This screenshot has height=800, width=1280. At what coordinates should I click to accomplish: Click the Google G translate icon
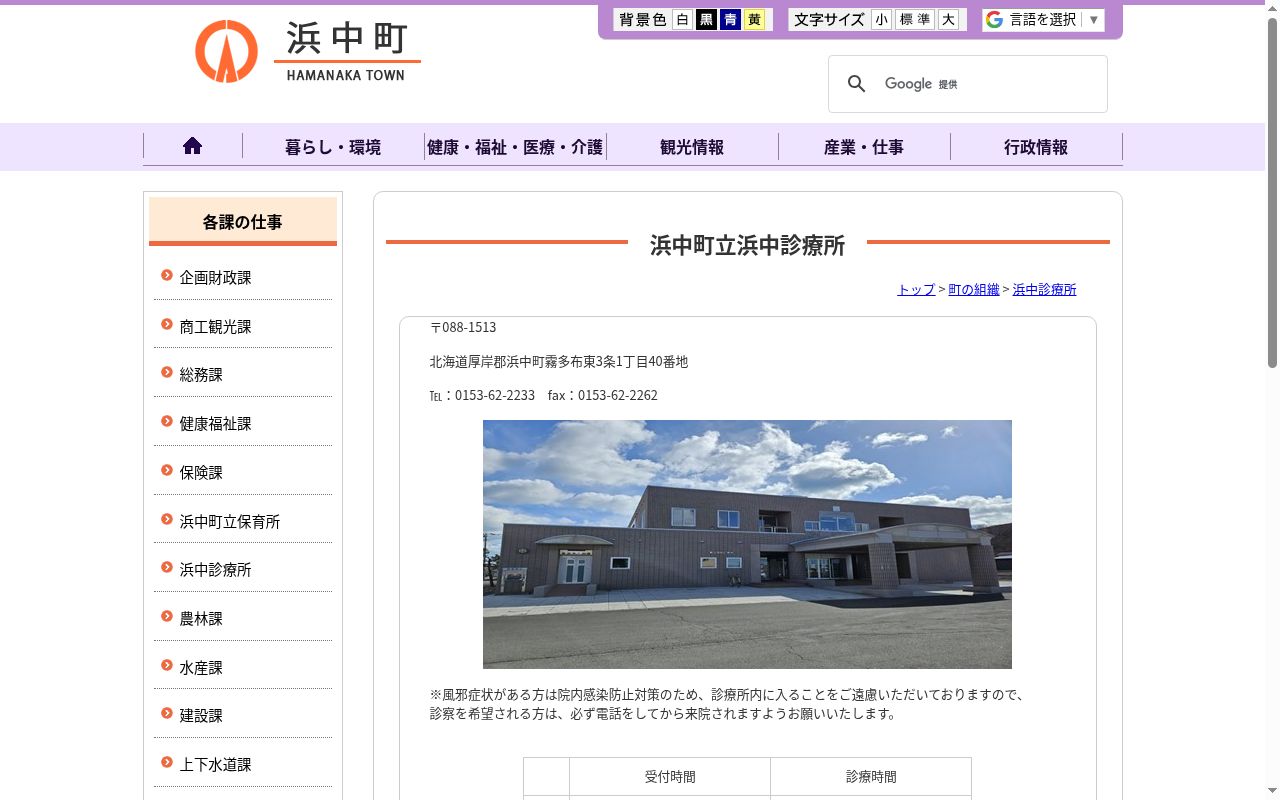click(x=994, y=20)
